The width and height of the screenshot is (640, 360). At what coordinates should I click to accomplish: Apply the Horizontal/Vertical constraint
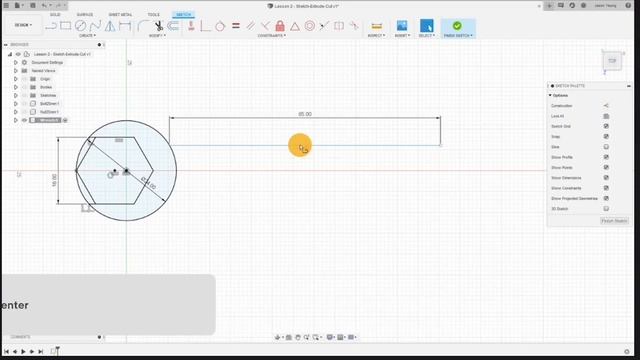point(191,26)
